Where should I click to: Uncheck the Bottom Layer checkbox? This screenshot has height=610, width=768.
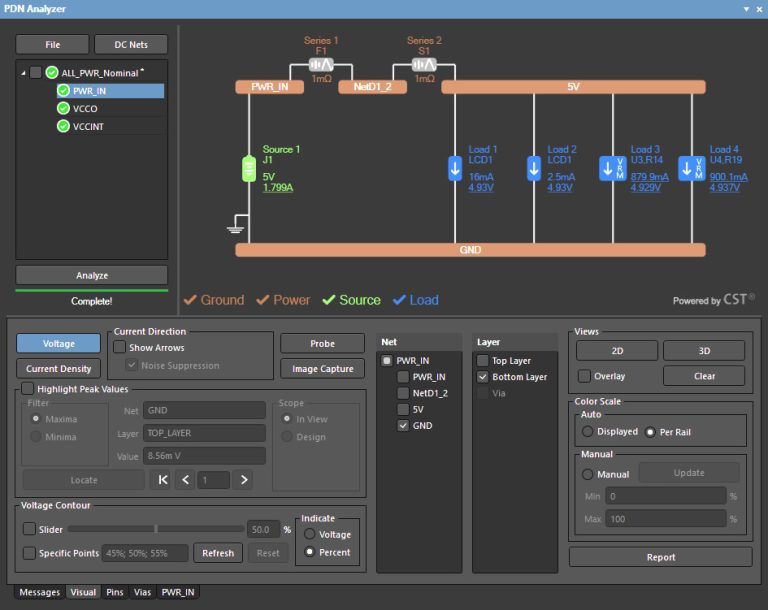(482, 376)
